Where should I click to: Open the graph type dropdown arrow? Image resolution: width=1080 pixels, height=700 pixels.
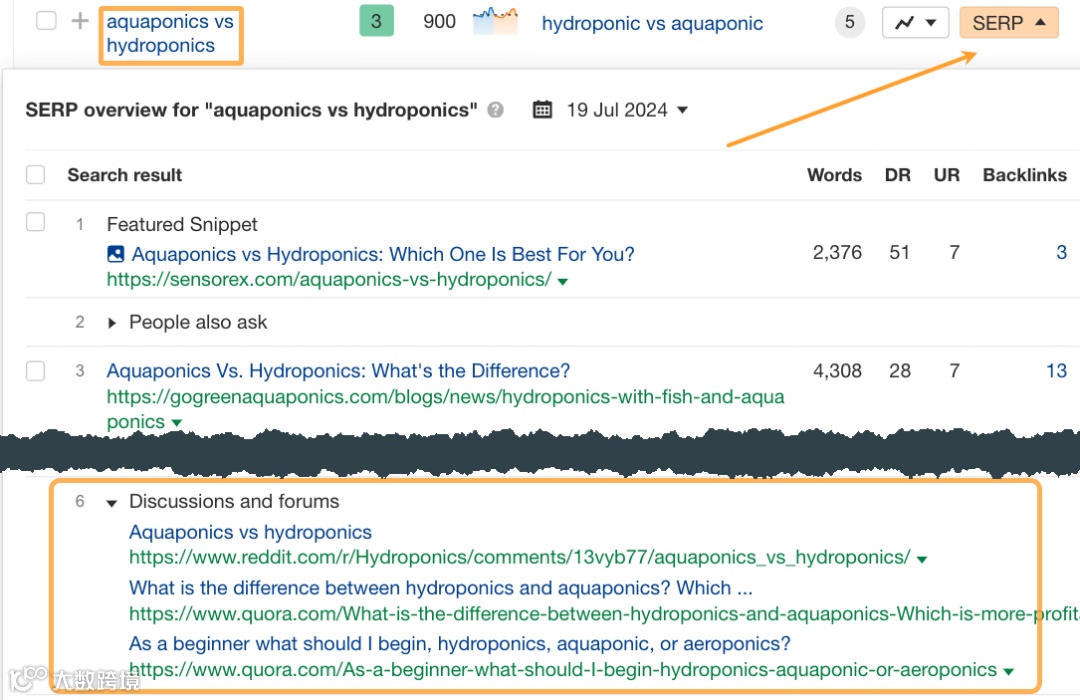pos(932,21)
